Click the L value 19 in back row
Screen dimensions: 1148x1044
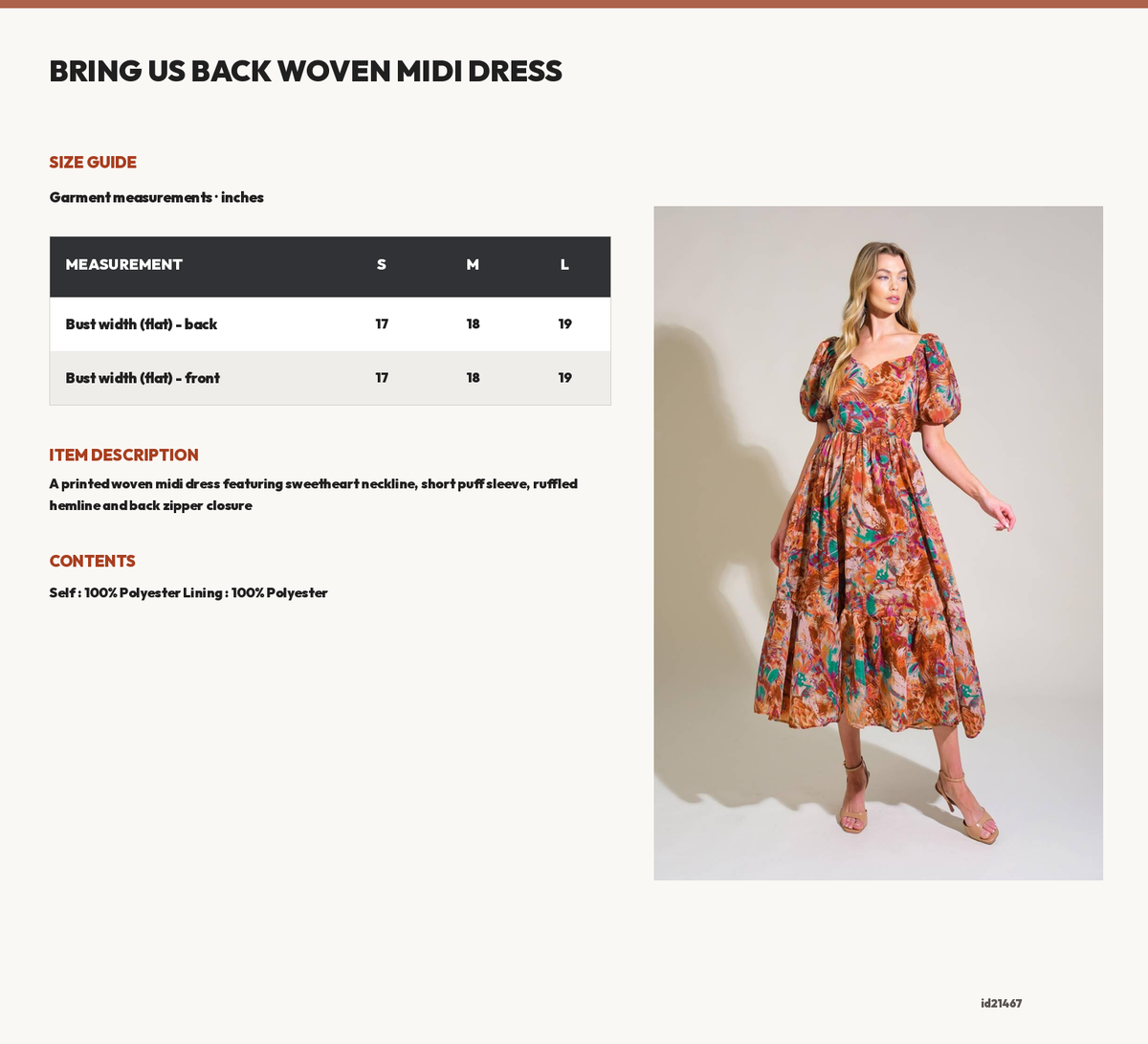(x=564, y=324)
